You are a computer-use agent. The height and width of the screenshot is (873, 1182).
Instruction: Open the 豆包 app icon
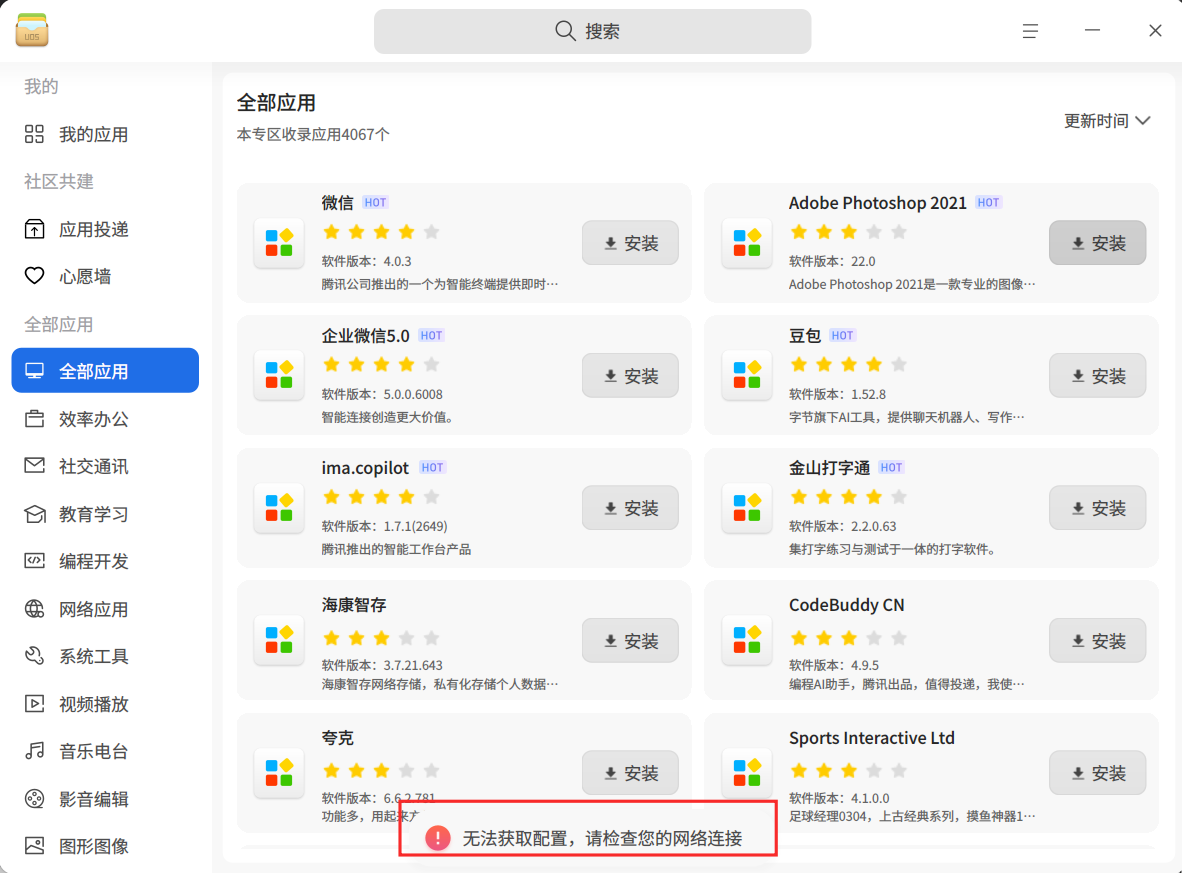coord(747,375)
